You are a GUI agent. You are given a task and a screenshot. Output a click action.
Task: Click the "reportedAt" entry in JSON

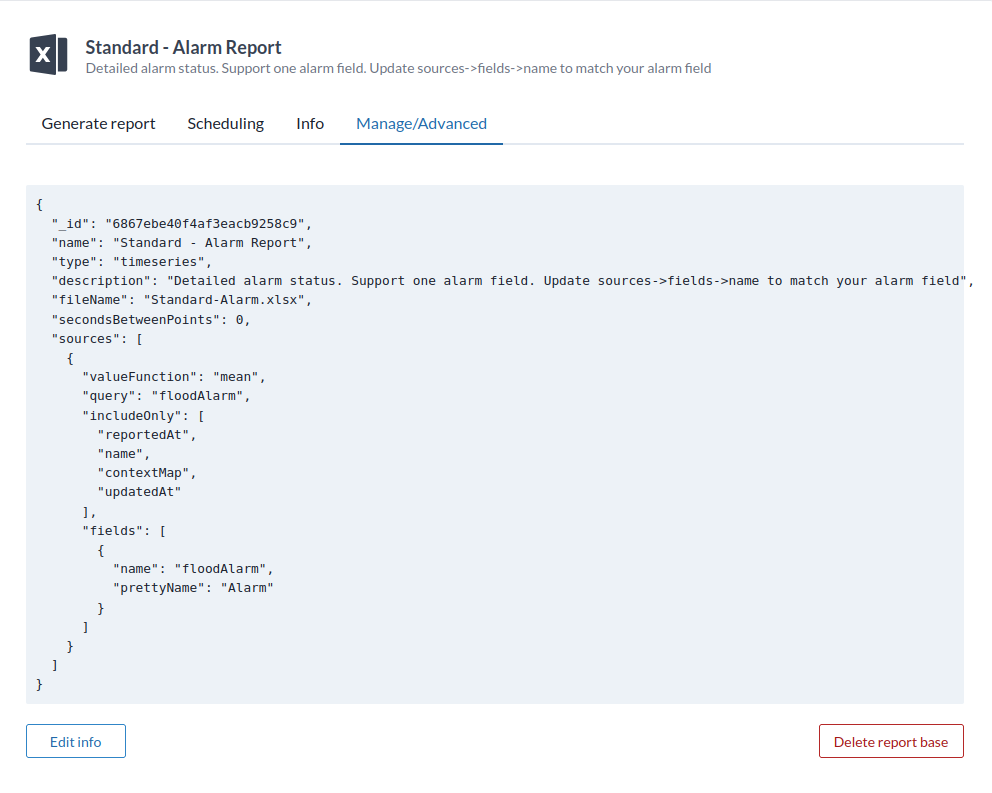[x=147, y=435]
